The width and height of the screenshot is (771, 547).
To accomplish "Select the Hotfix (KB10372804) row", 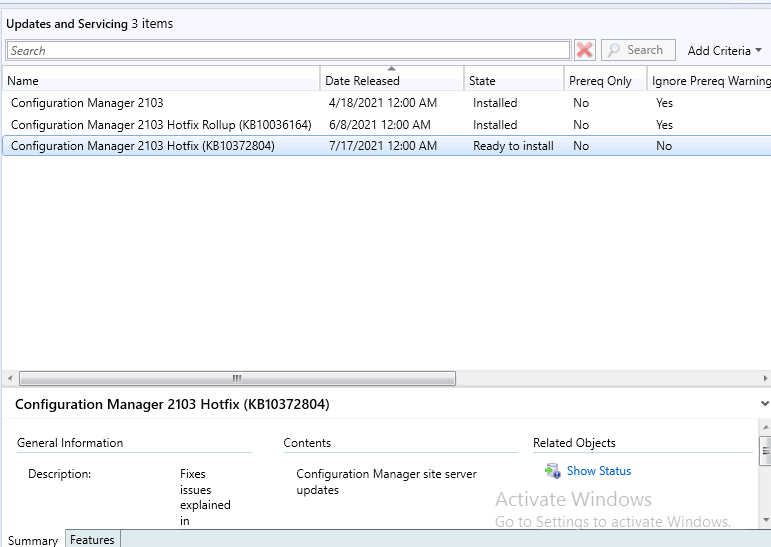I will (386, 146).
